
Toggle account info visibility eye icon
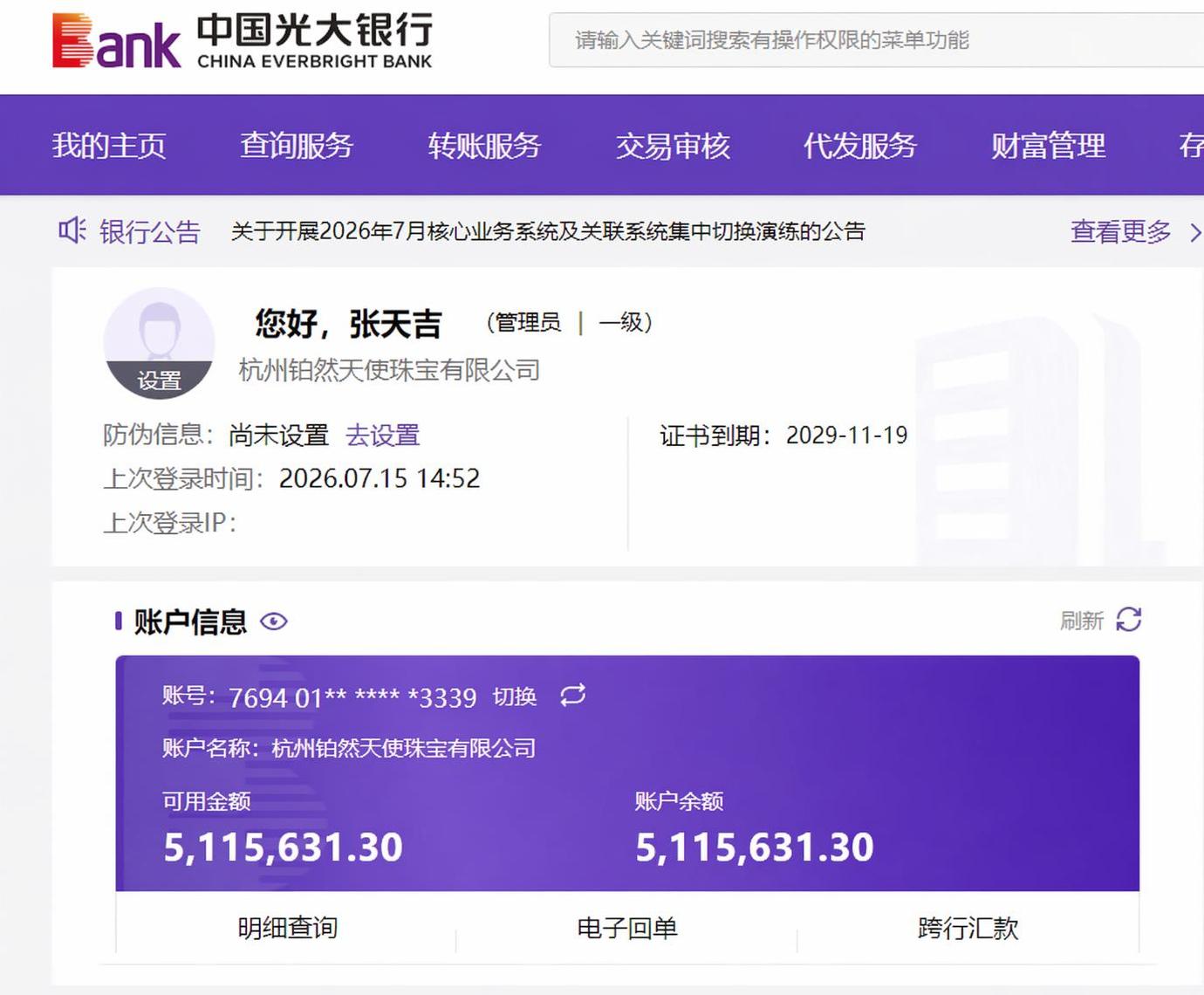point(273,621)
